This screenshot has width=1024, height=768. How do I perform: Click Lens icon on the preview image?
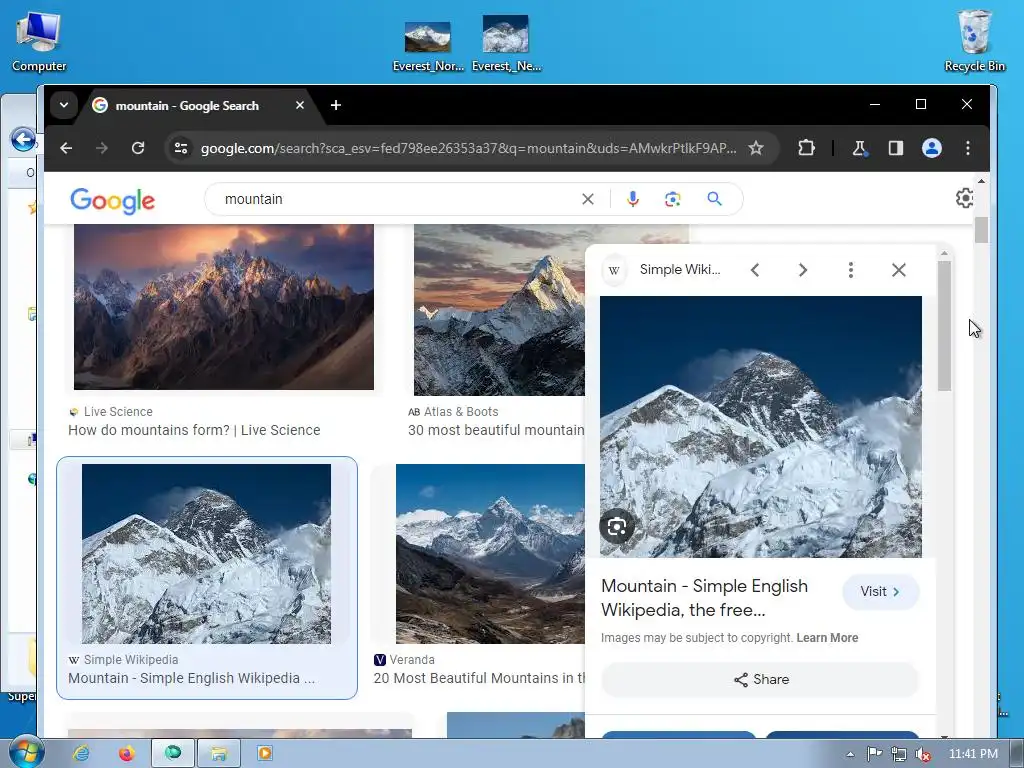(x=616, y=526)
